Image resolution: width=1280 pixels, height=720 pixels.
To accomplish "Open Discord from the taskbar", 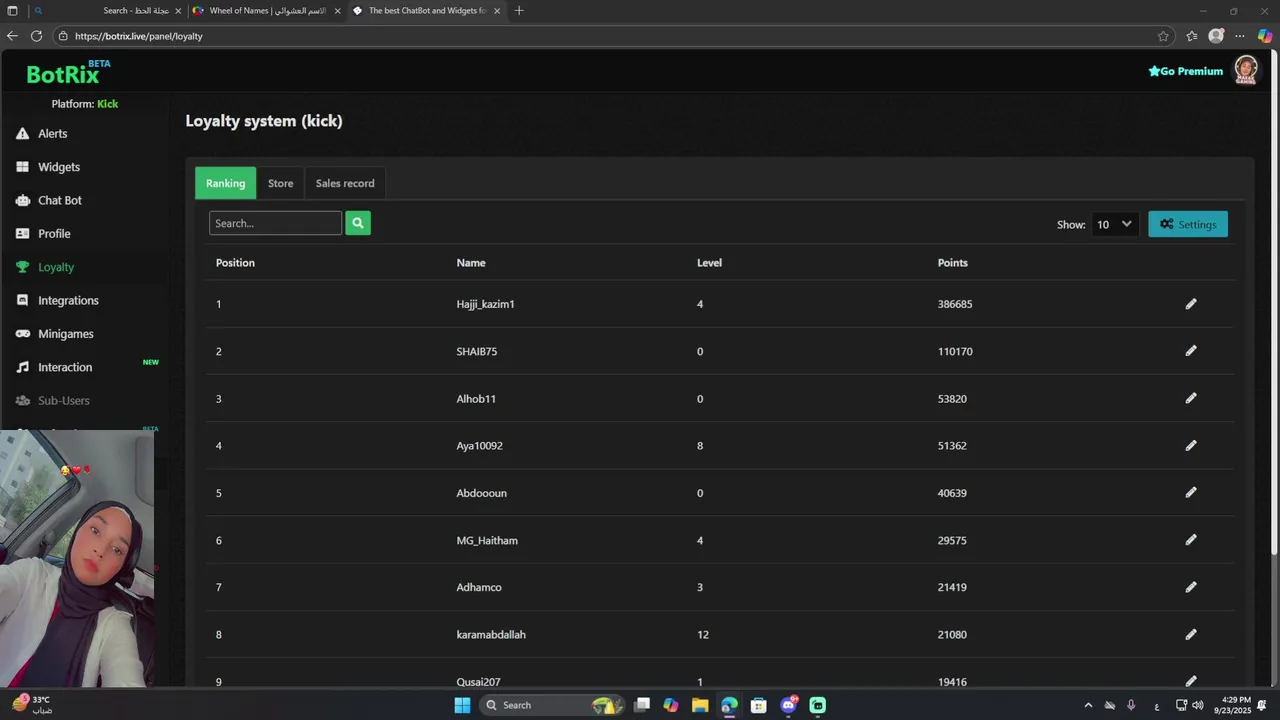I will (789, 705).
